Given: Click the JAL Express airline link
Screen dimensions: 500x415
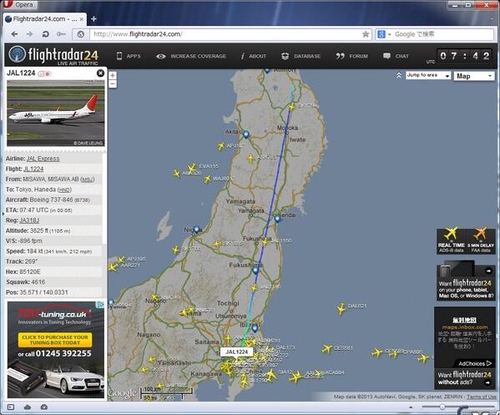Looking at the screenshot, I should point(43,159).
